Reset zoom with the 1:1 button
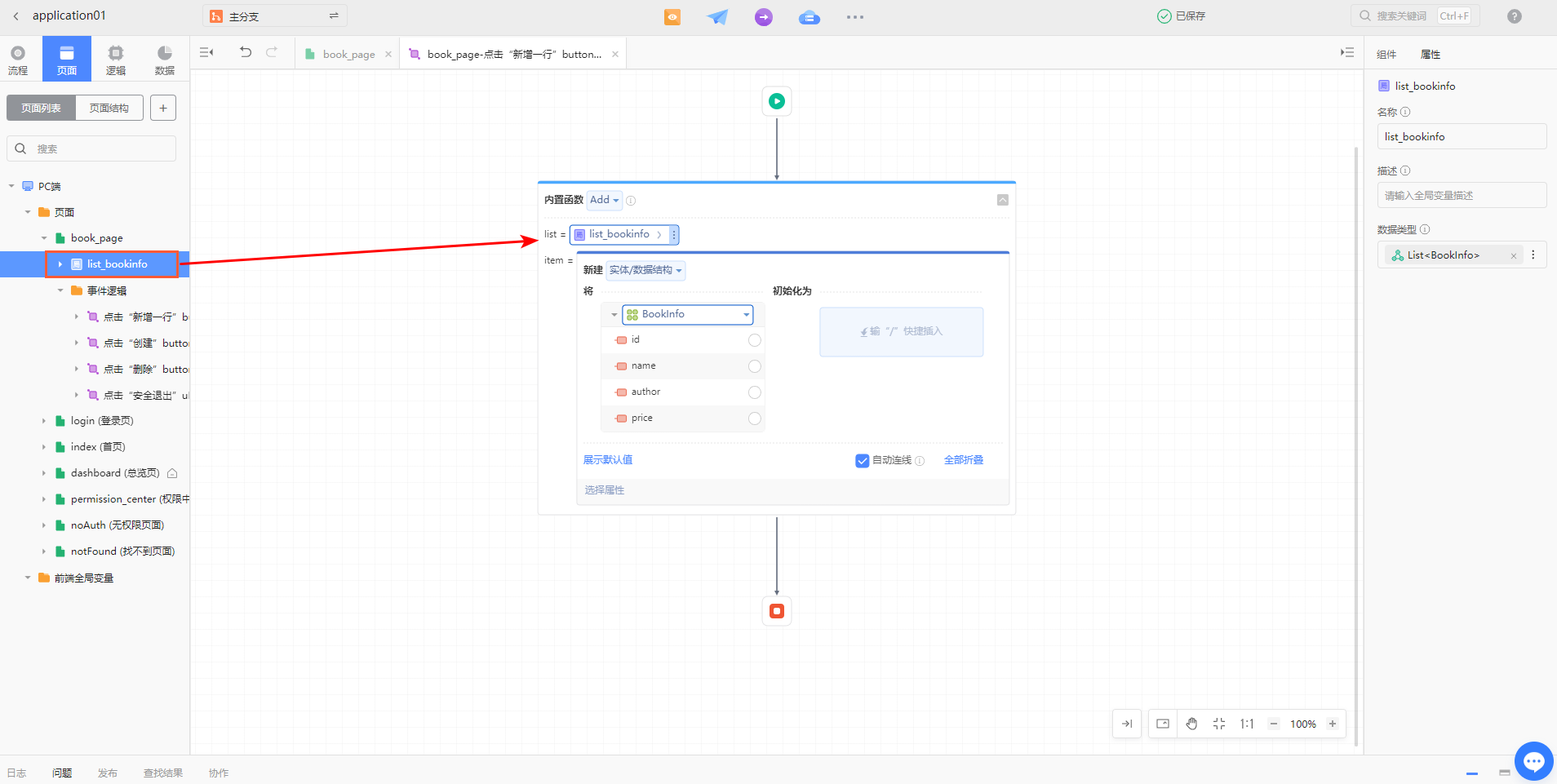This screenshot has height=784, width=1557. point(1247,724)
